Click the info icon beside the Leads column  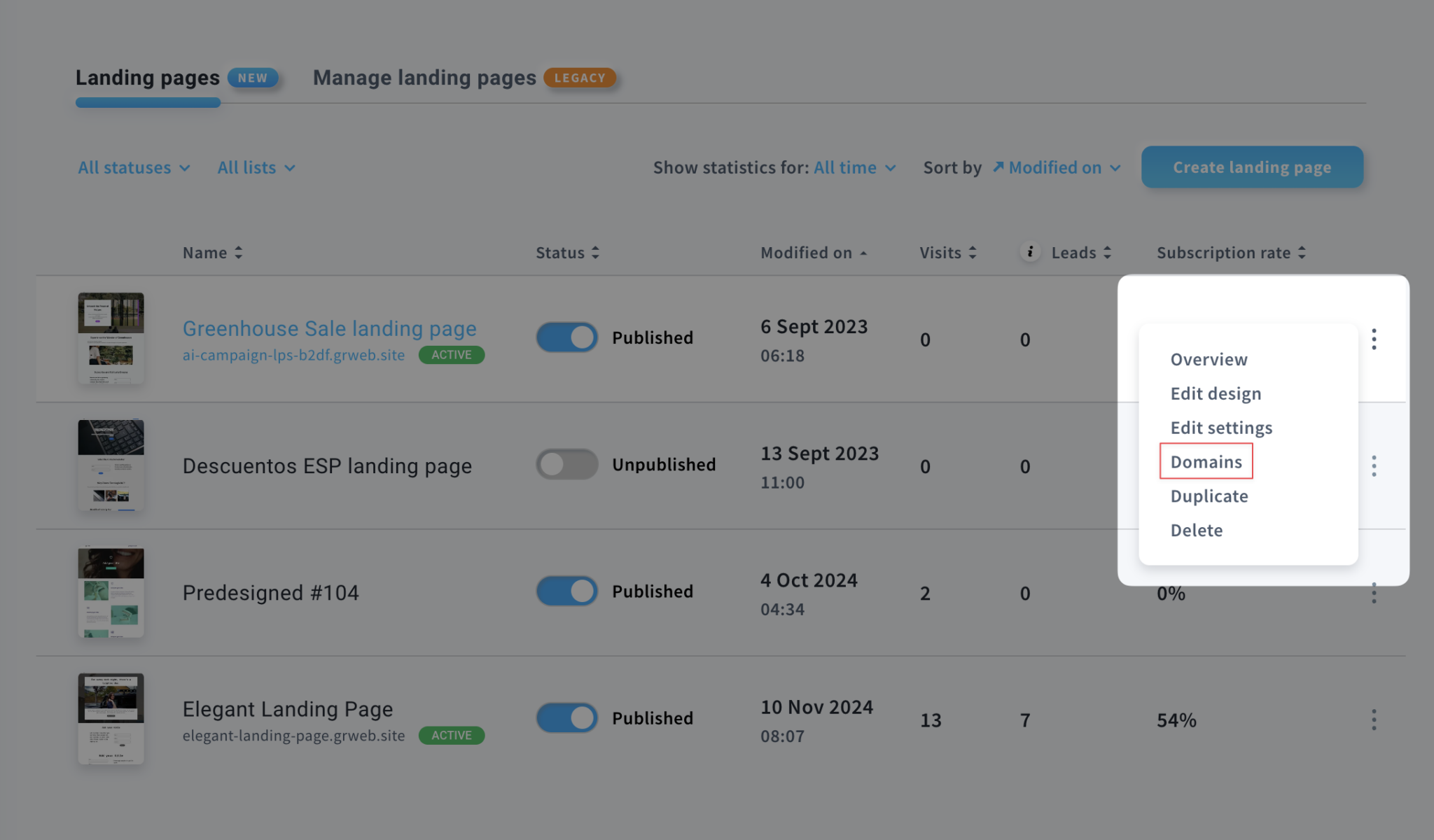click(1029, 253)
